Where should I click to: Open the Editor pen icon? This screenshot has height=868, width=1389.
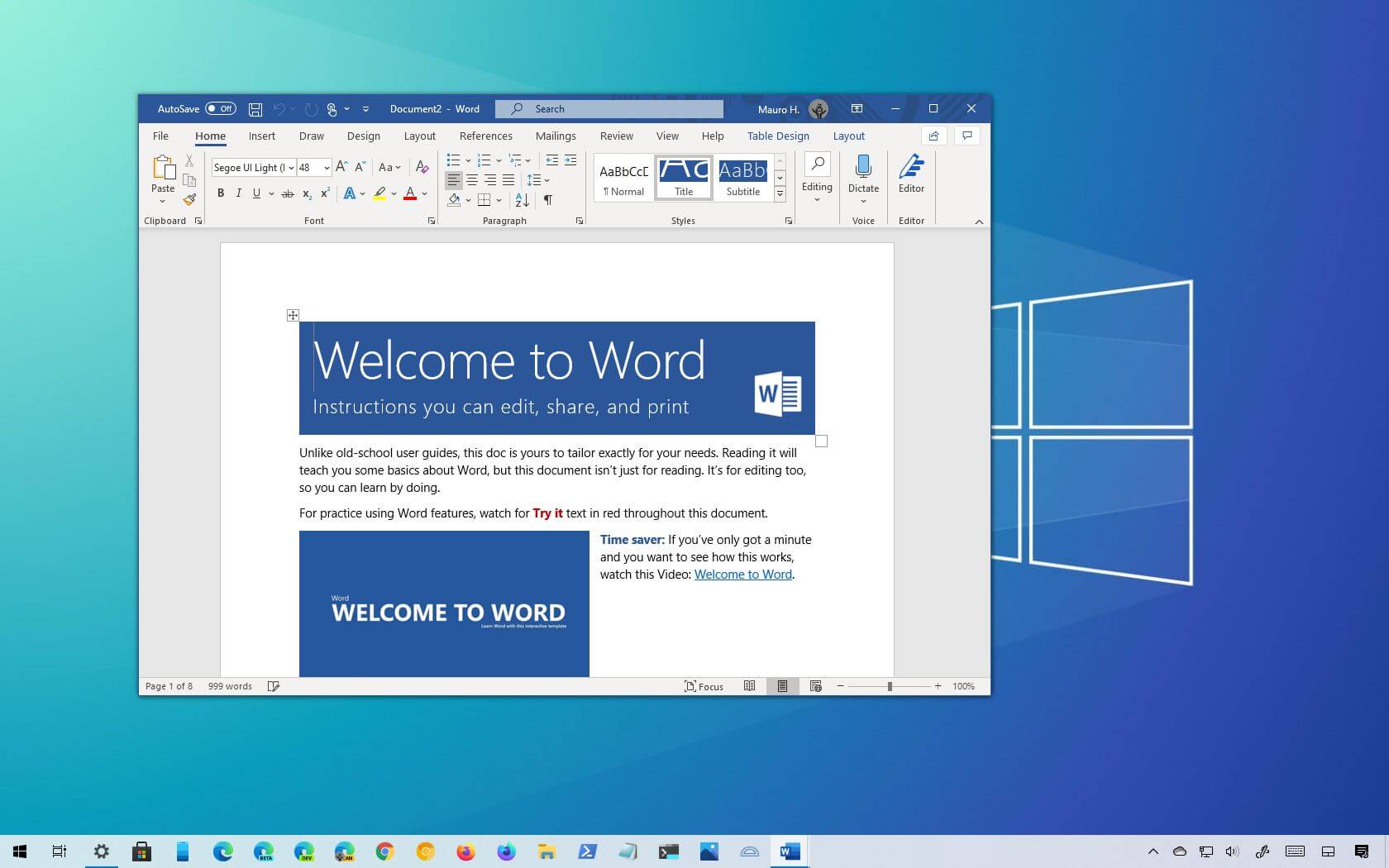pyautogui.click(x=911, y=166)
